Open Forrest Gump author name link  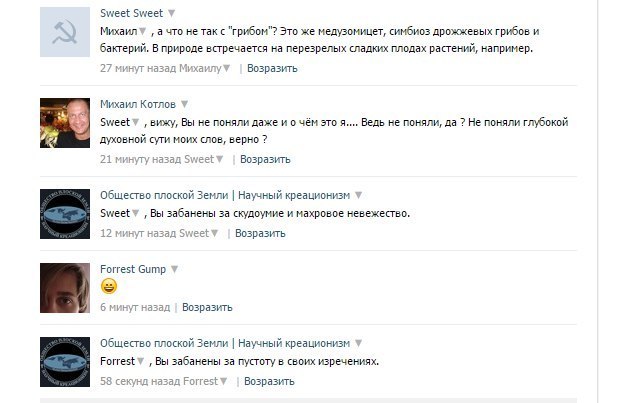[133, 269]
